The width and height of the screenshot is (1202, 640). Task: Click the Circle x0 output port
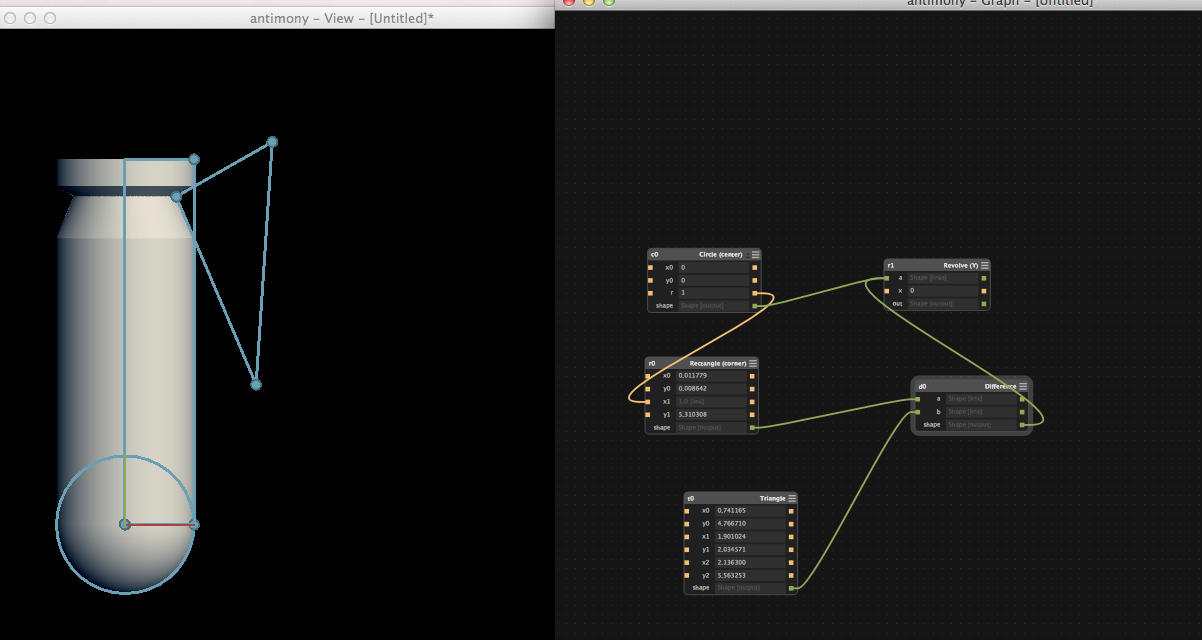click(x=755, y=268)
